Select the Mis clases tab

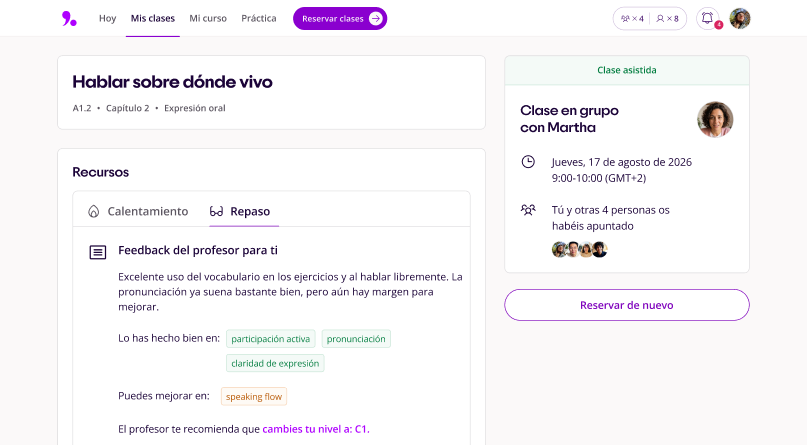pyautogui.click(x=153, y=19)
